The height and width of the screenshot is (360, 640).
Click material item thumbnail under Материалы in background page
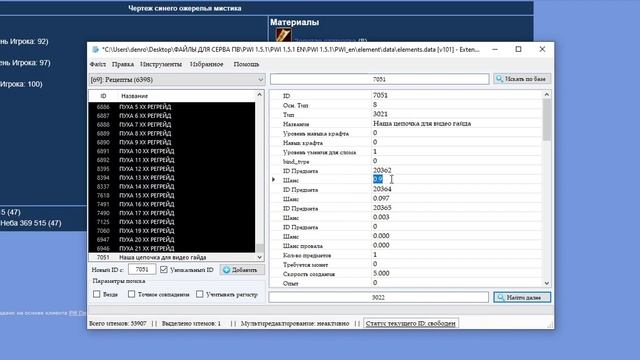tap(283, 36)
